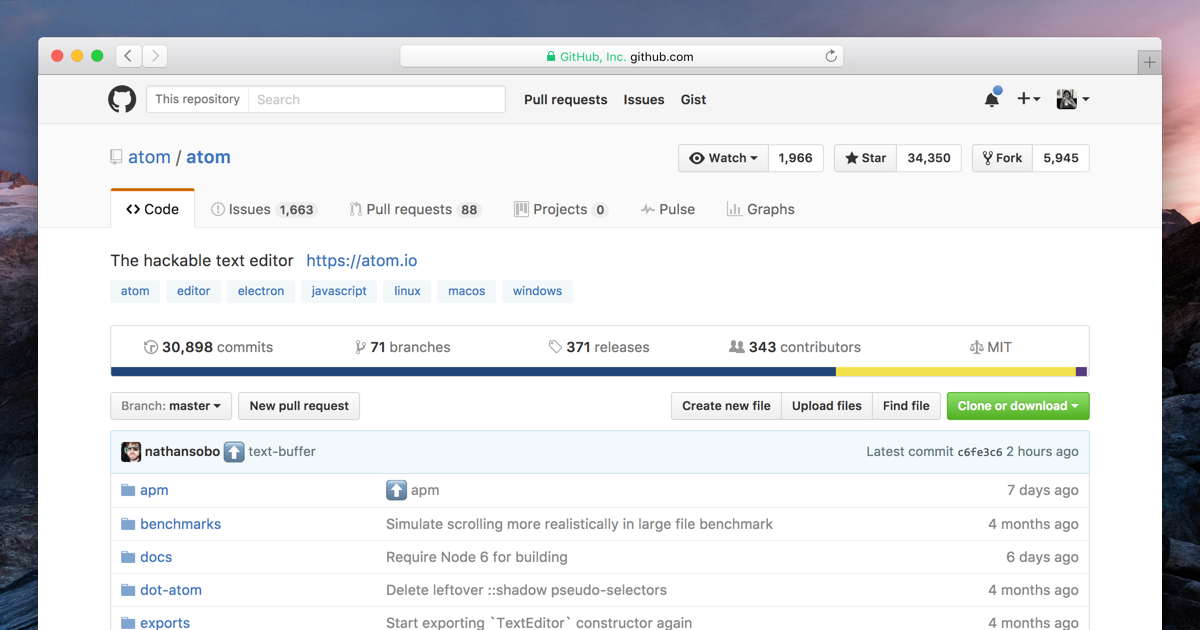Open the Pull requests 88 tab
Image resolution: width=1200 pixels, height=630 pixels.
pos(414,209)
